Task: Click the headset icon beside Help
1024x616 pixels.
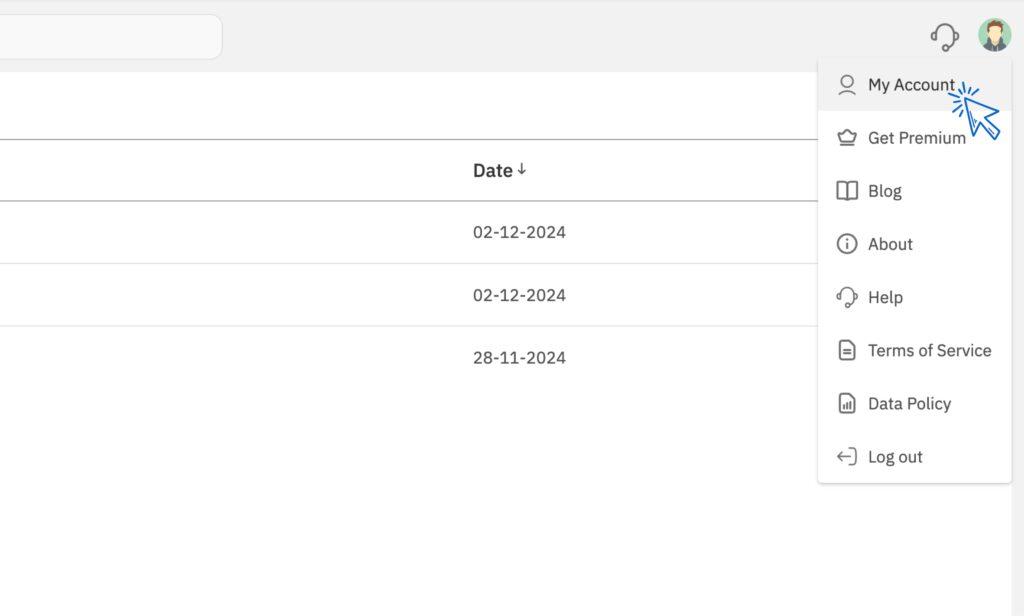Action: pyautogui.click(x=847, y=297)
